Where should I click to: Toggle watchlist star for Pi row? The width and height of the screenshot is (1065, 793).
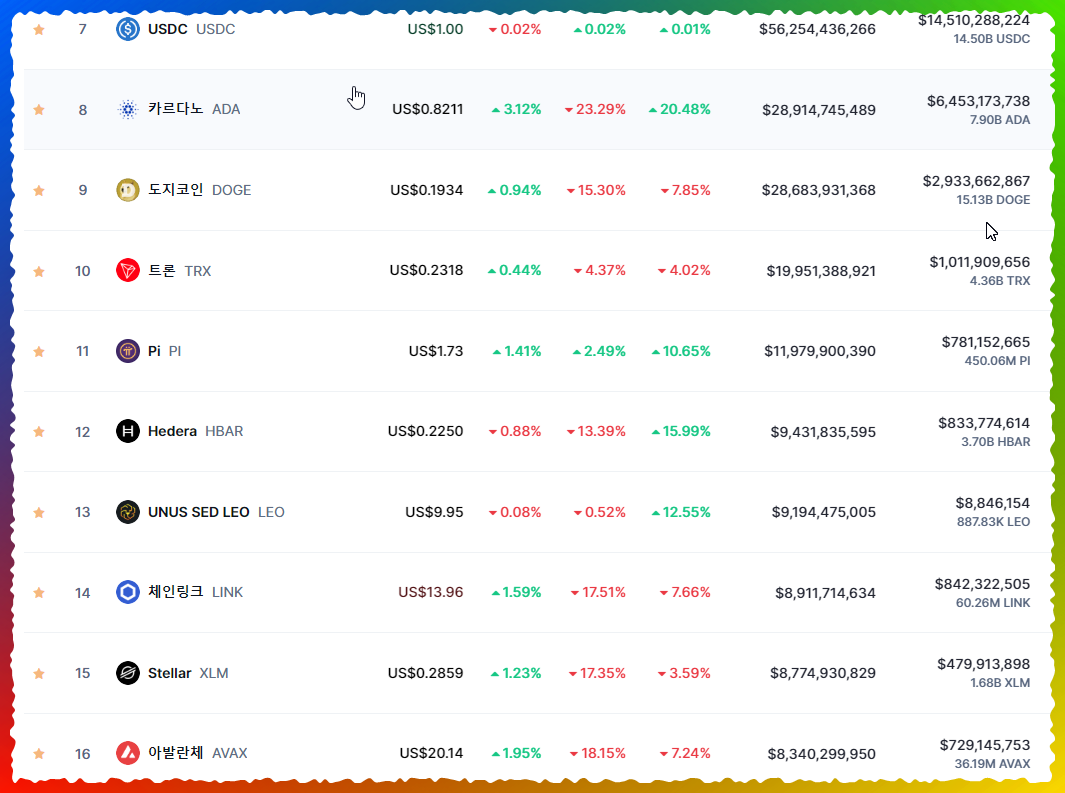pos(39,351)
